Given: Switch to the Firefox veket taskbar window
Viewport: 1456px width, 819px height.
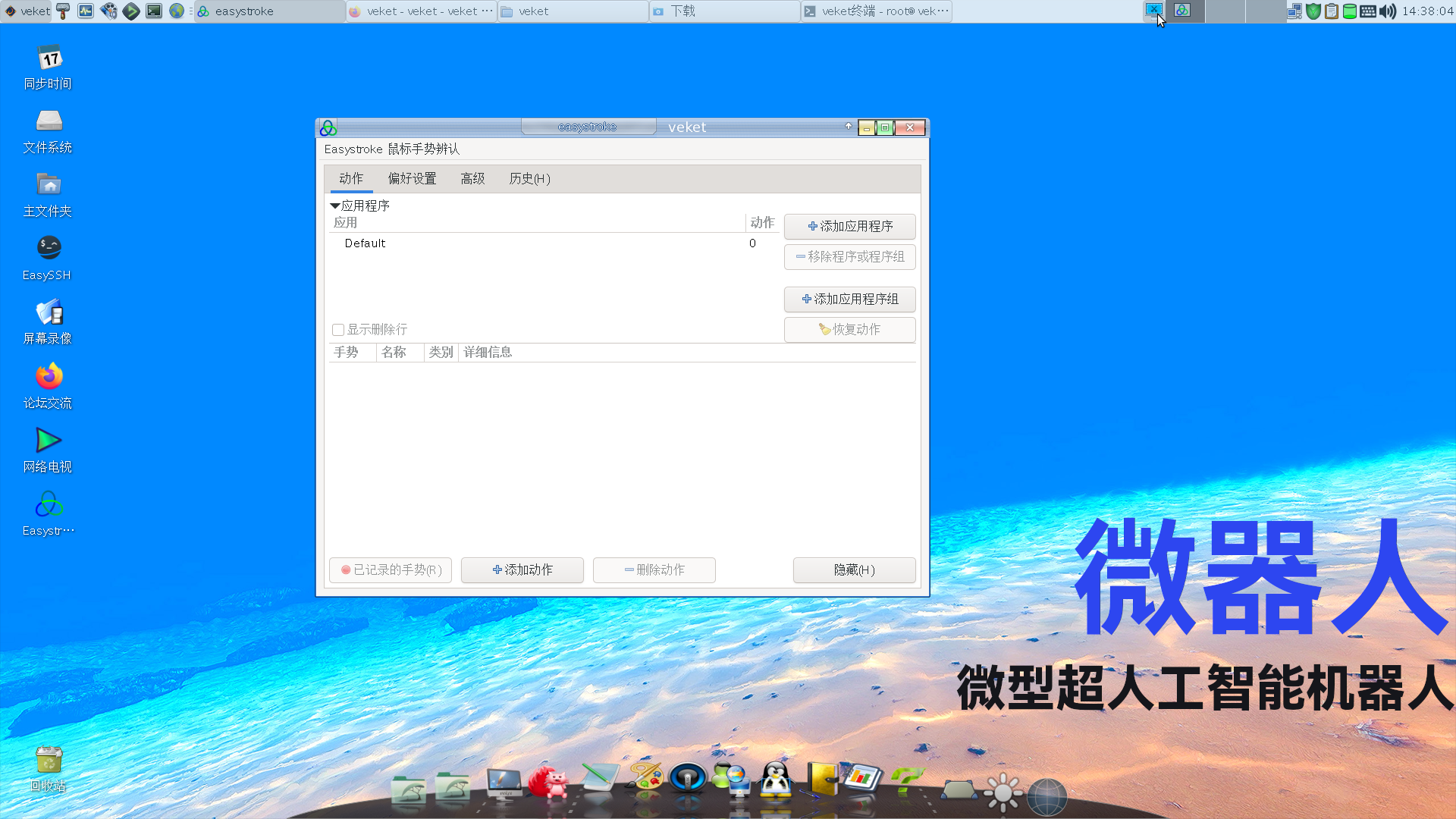Looking at the screenshot, I should [x=421, y=11].
